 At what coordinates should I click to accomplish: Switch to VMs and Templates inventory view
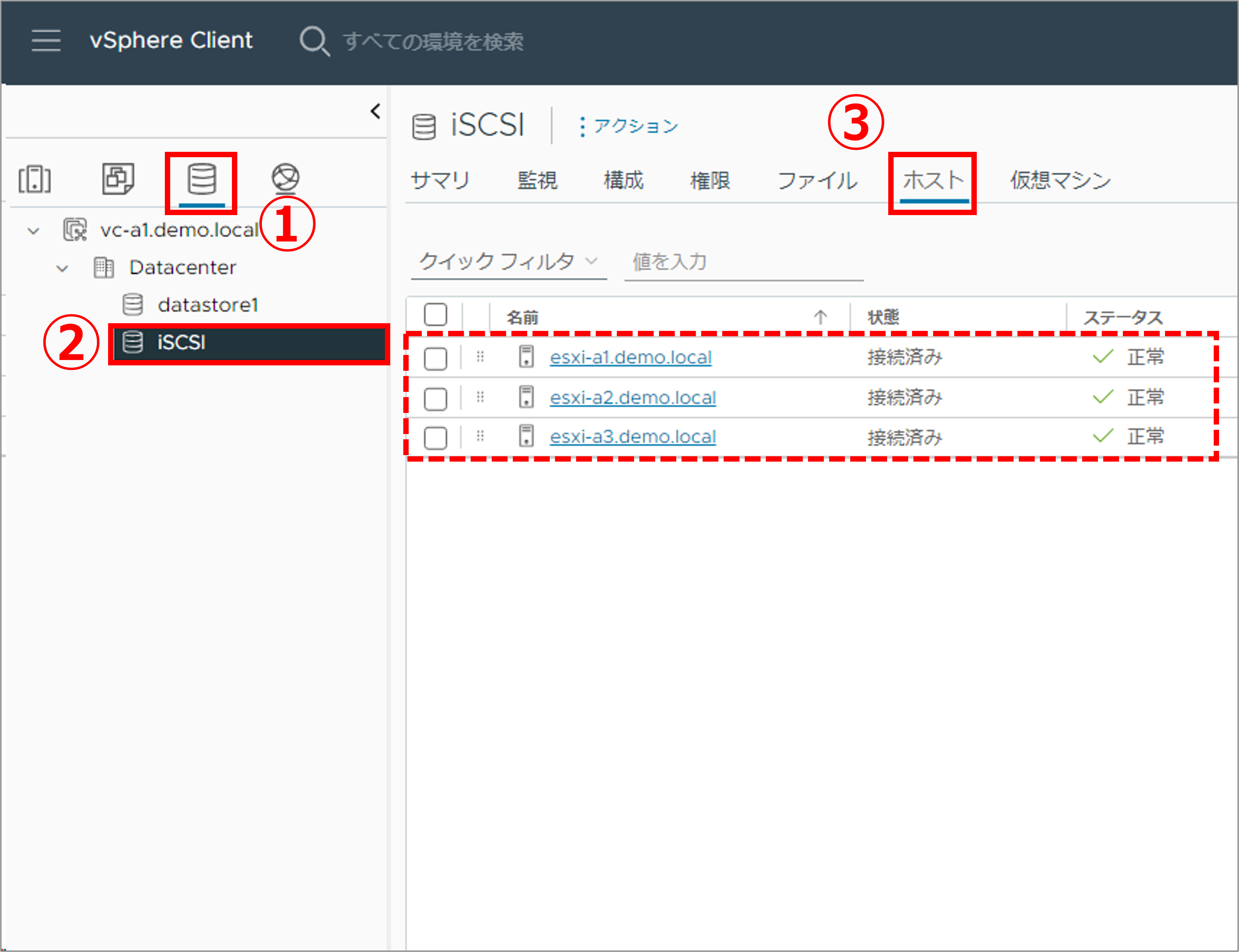pyautogui.click(x=118, y=179)
